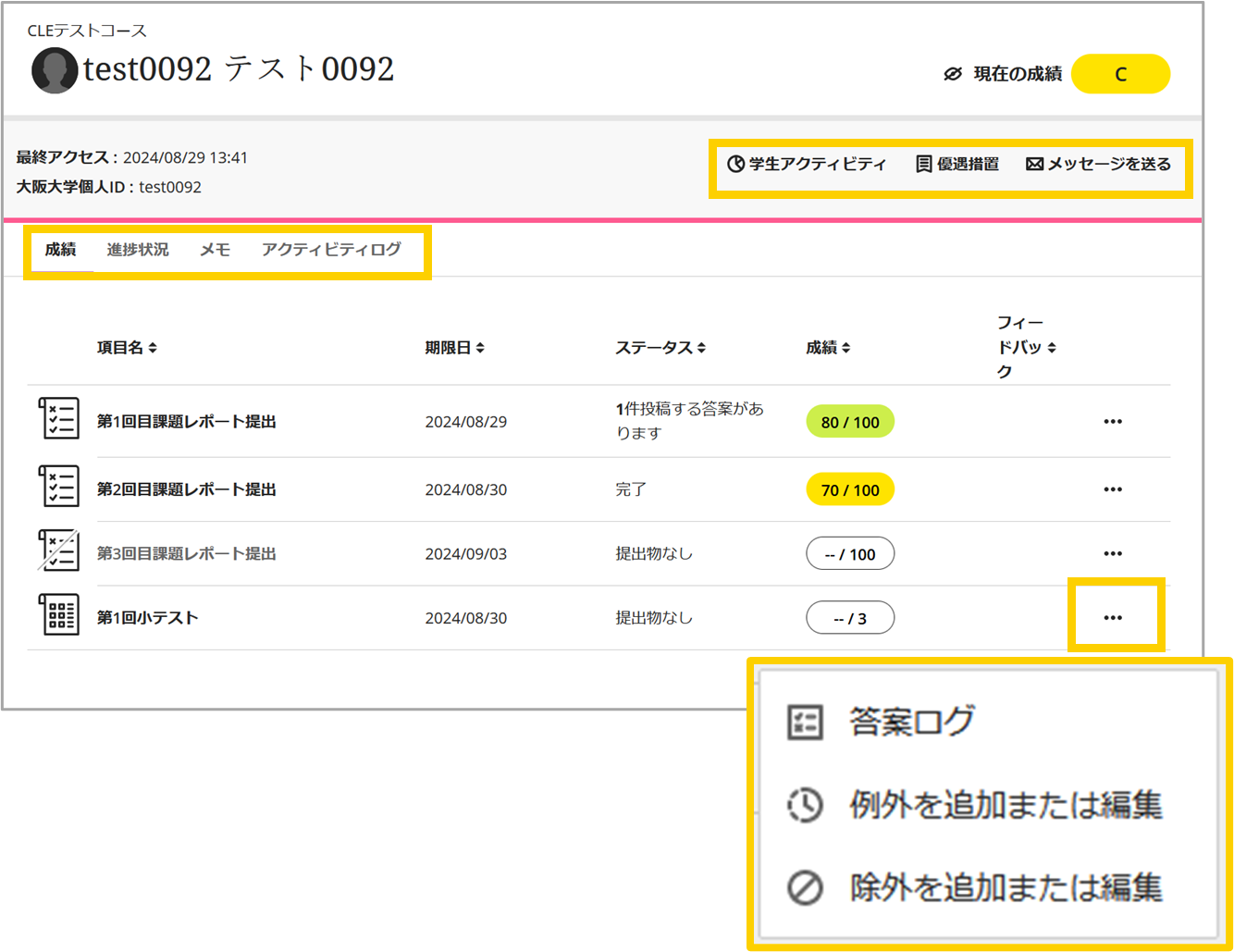Click the yellow C overall grade pill
1234x952 pixels.
coord(1120,74)
